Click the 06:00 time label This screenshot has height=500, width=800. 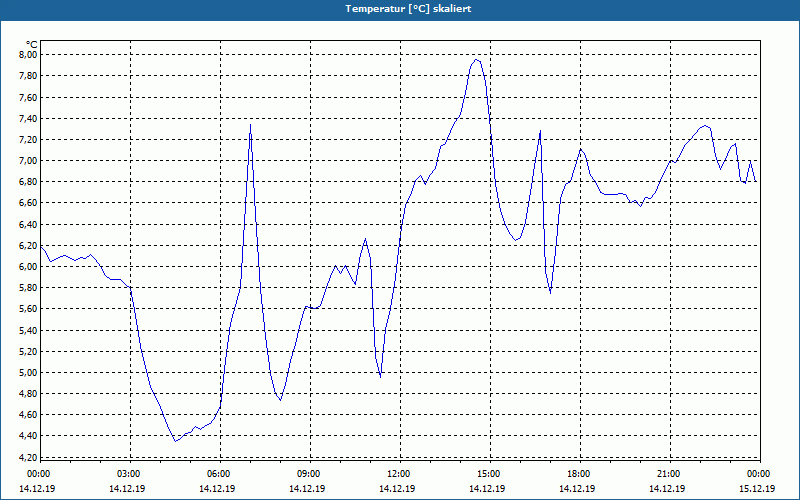point(217,474)
